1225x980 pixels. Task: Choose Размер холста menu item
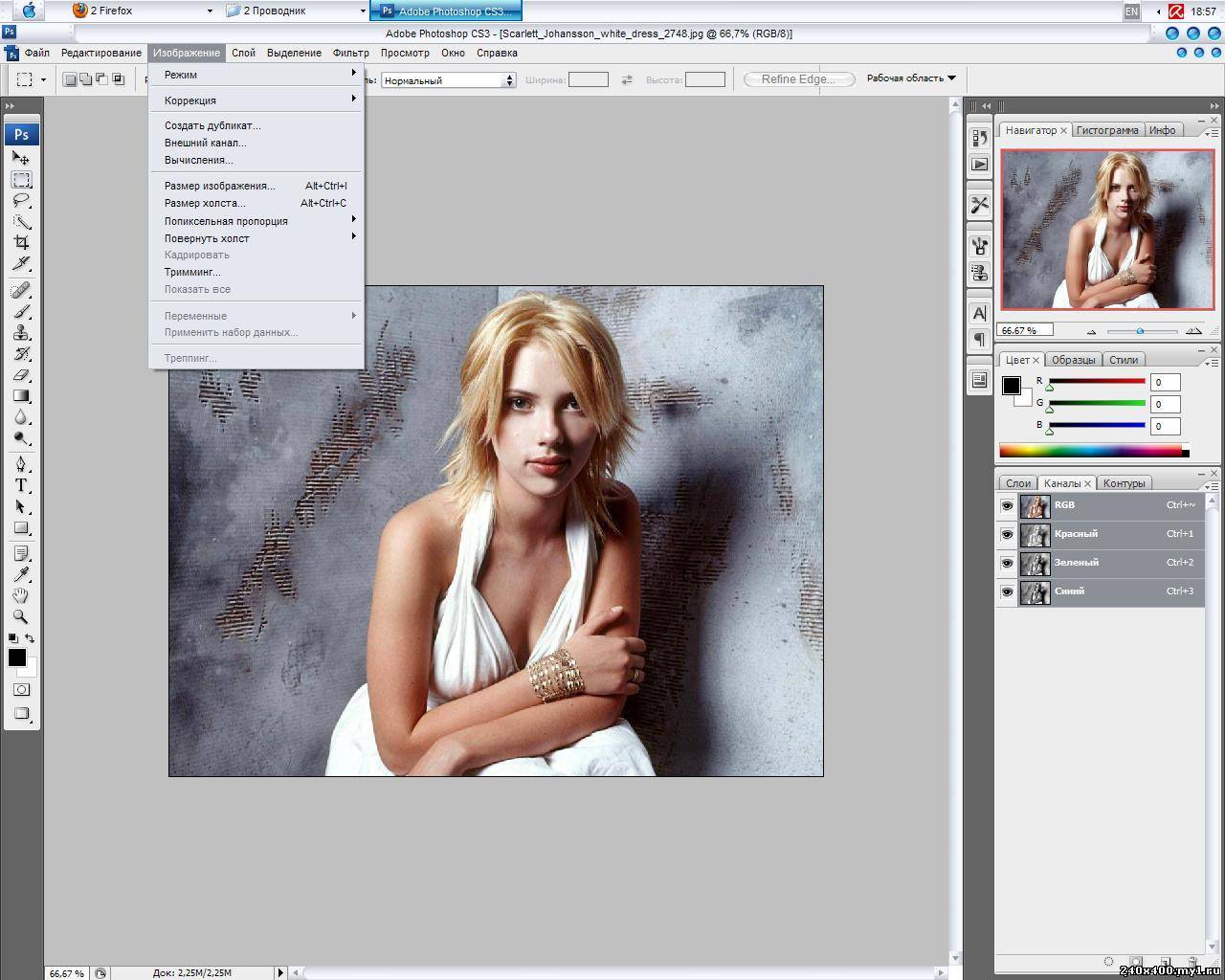pos(256,203)
